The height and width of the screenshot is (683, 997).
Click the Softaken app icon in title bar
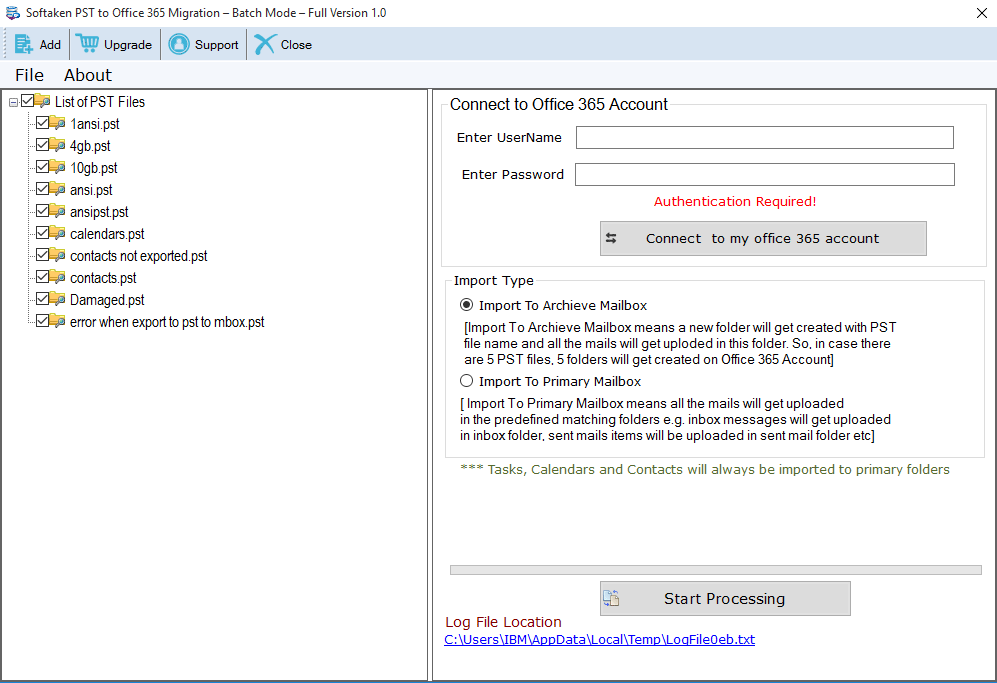tap(13, 13)
